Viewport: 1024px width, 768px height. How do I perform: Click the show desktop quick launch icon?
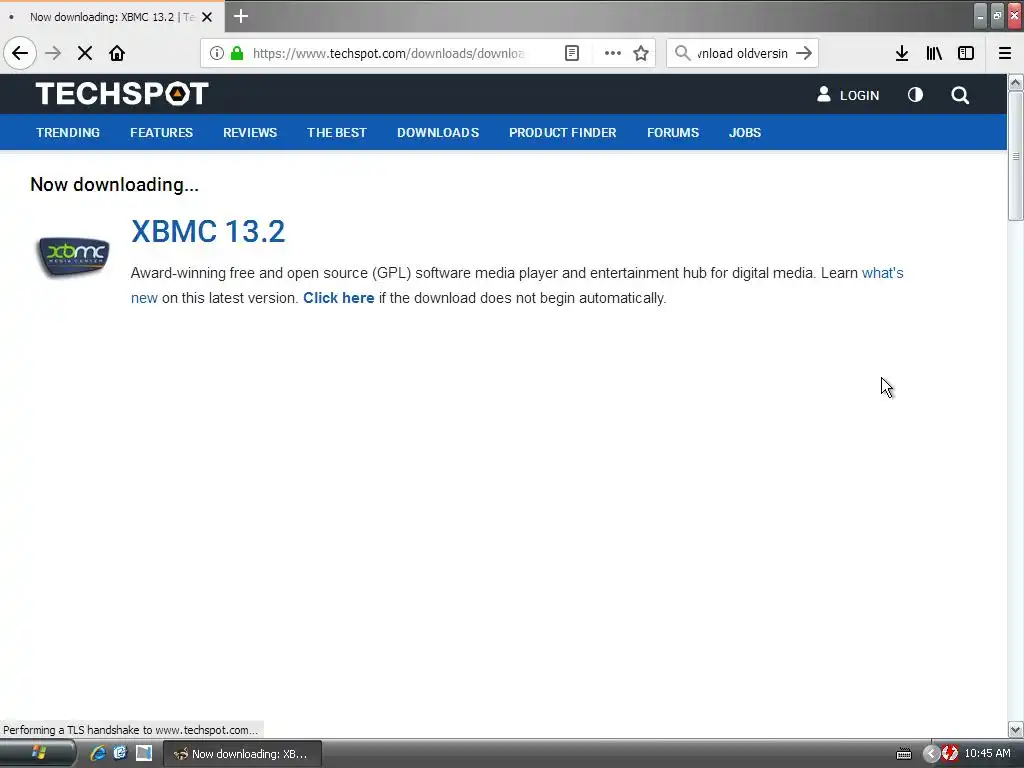point(144,754)
